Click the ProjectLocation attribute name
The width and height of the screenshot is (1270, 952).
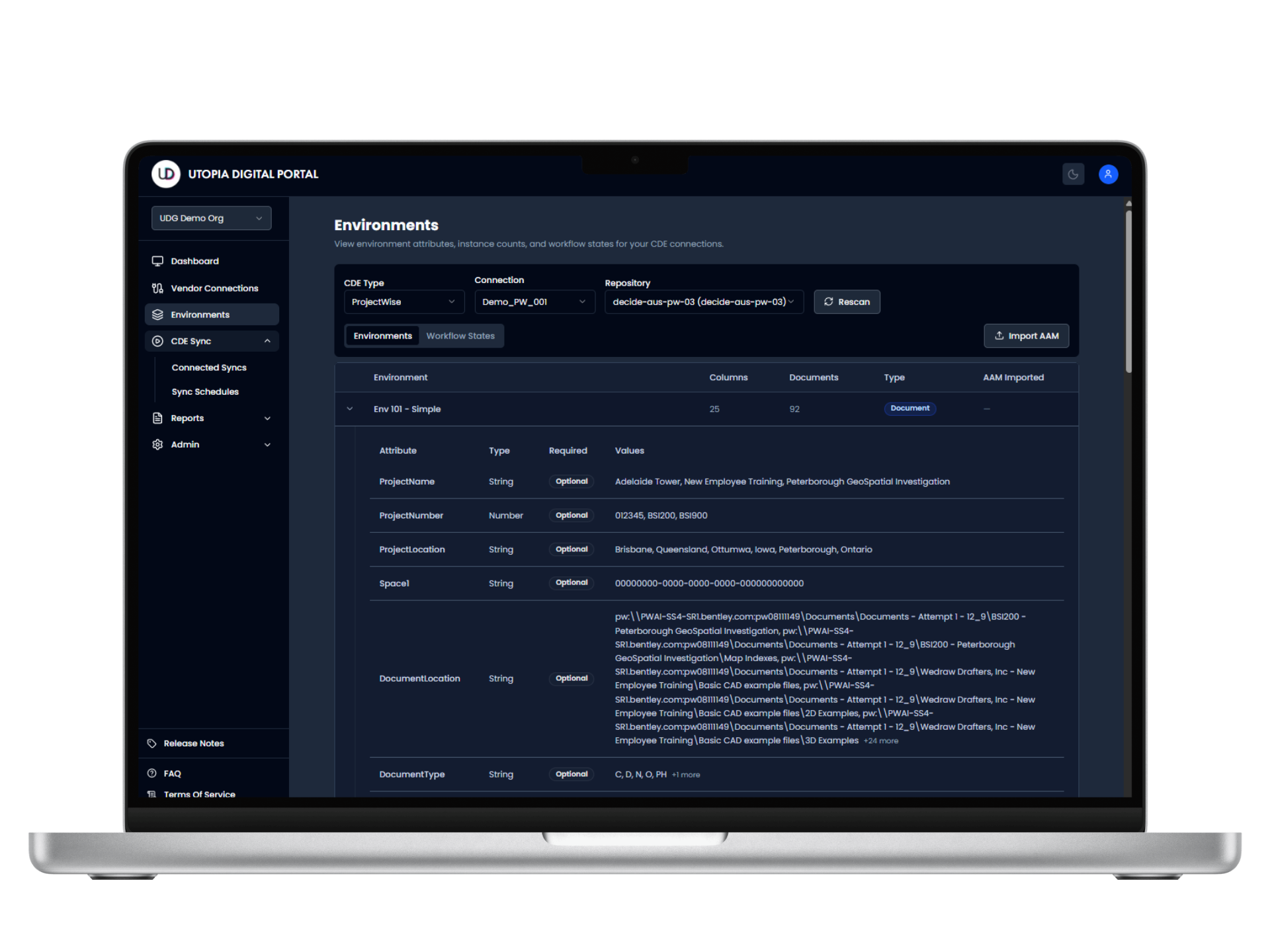tap(412, 549)
